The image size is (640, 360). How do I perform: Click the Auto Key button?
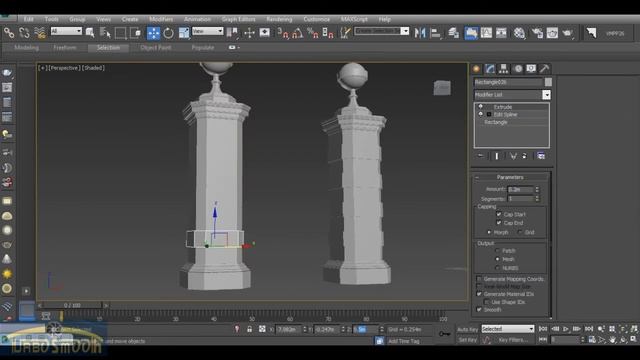point(467,329)
